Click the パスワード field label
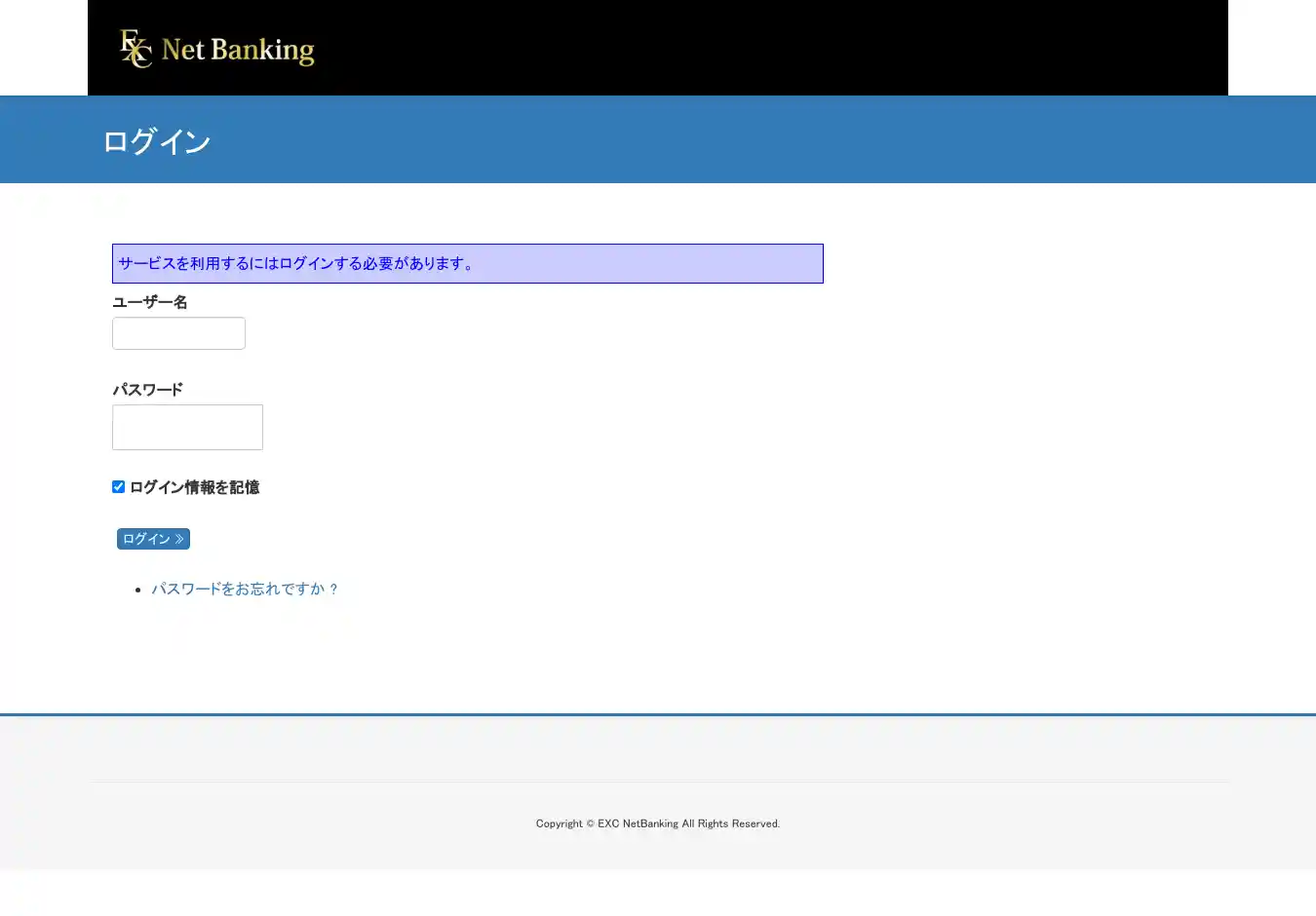The width and height of the screenshot is (1316, 916). 147,390
